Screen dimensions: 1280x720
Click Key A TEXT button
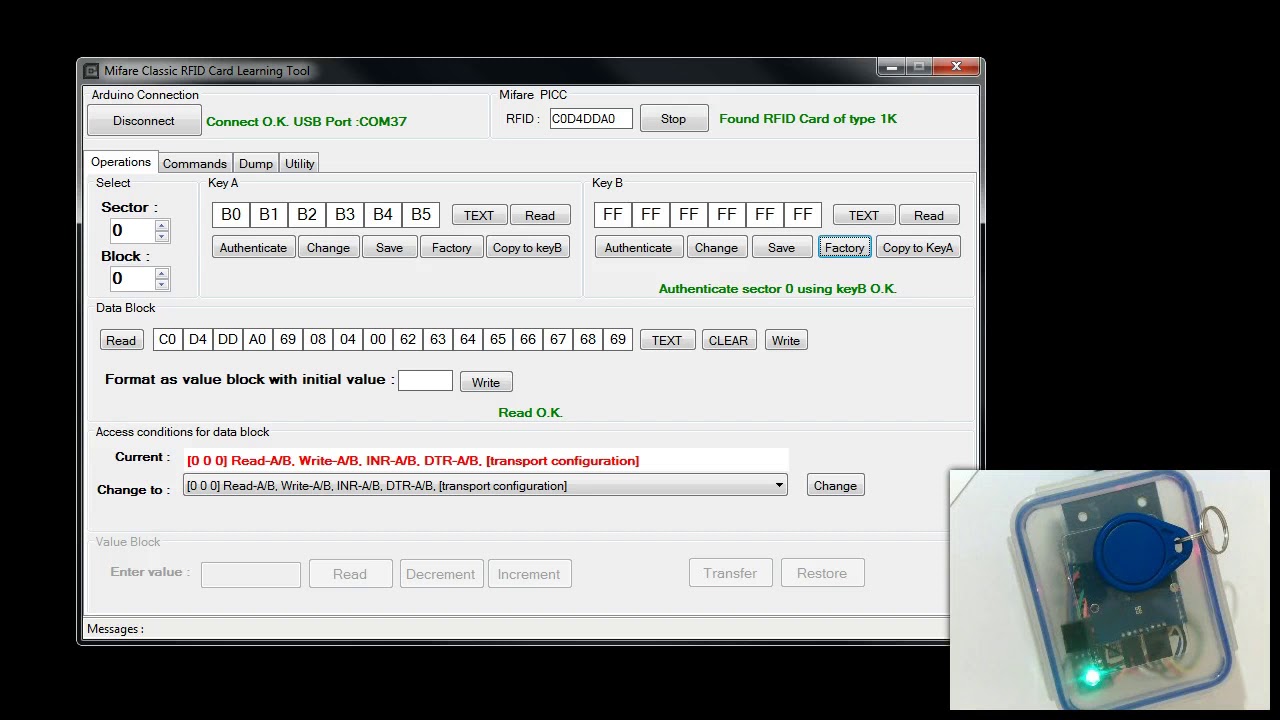click(479, 216)
